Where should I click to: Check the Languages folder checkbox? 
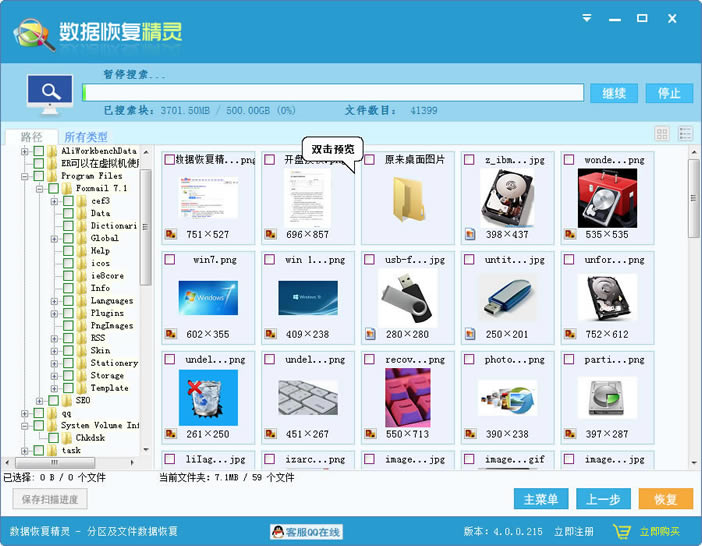[68, 301]
